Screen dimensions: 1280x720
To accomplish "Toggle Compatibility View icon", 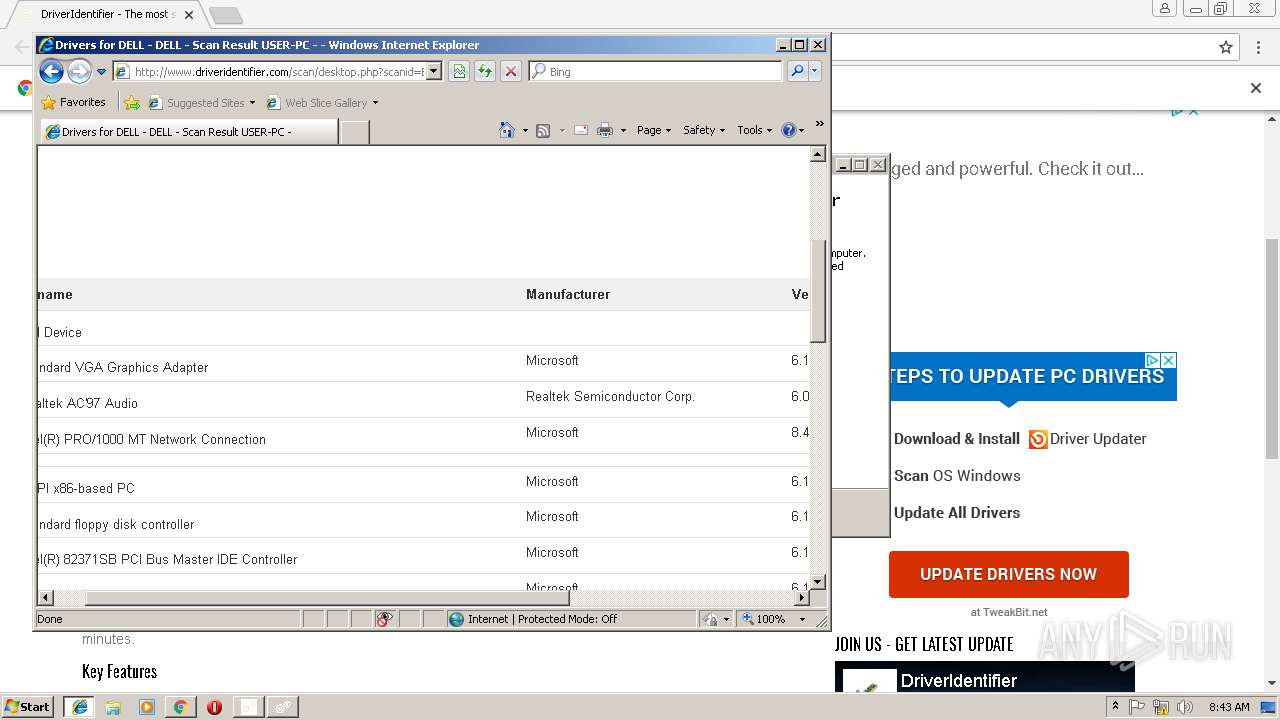I will pyautogui.click(x=459, y=71).
